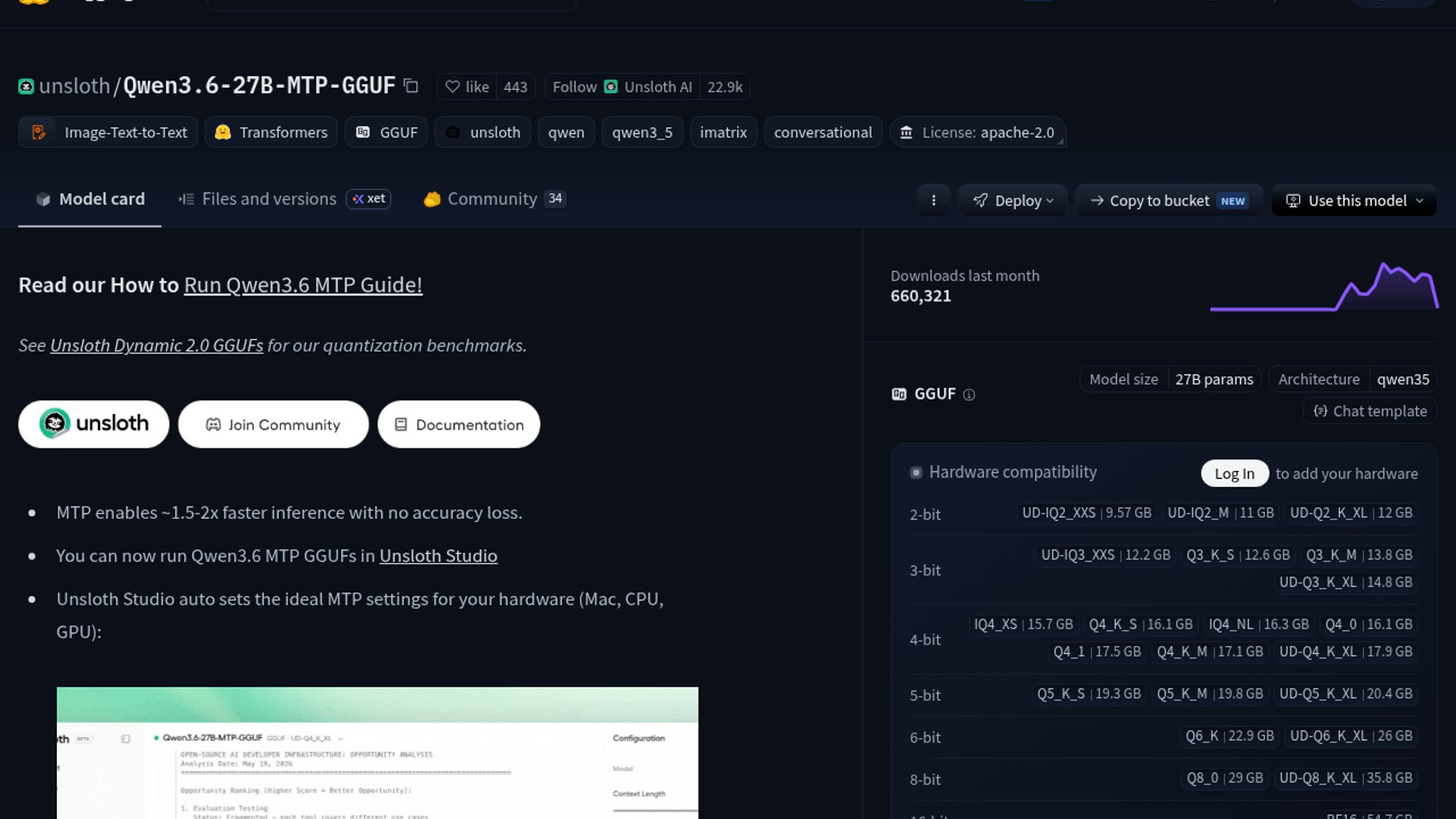Open the unsloth namespace link
1456x819 pixels.
[x=74, y=86]
